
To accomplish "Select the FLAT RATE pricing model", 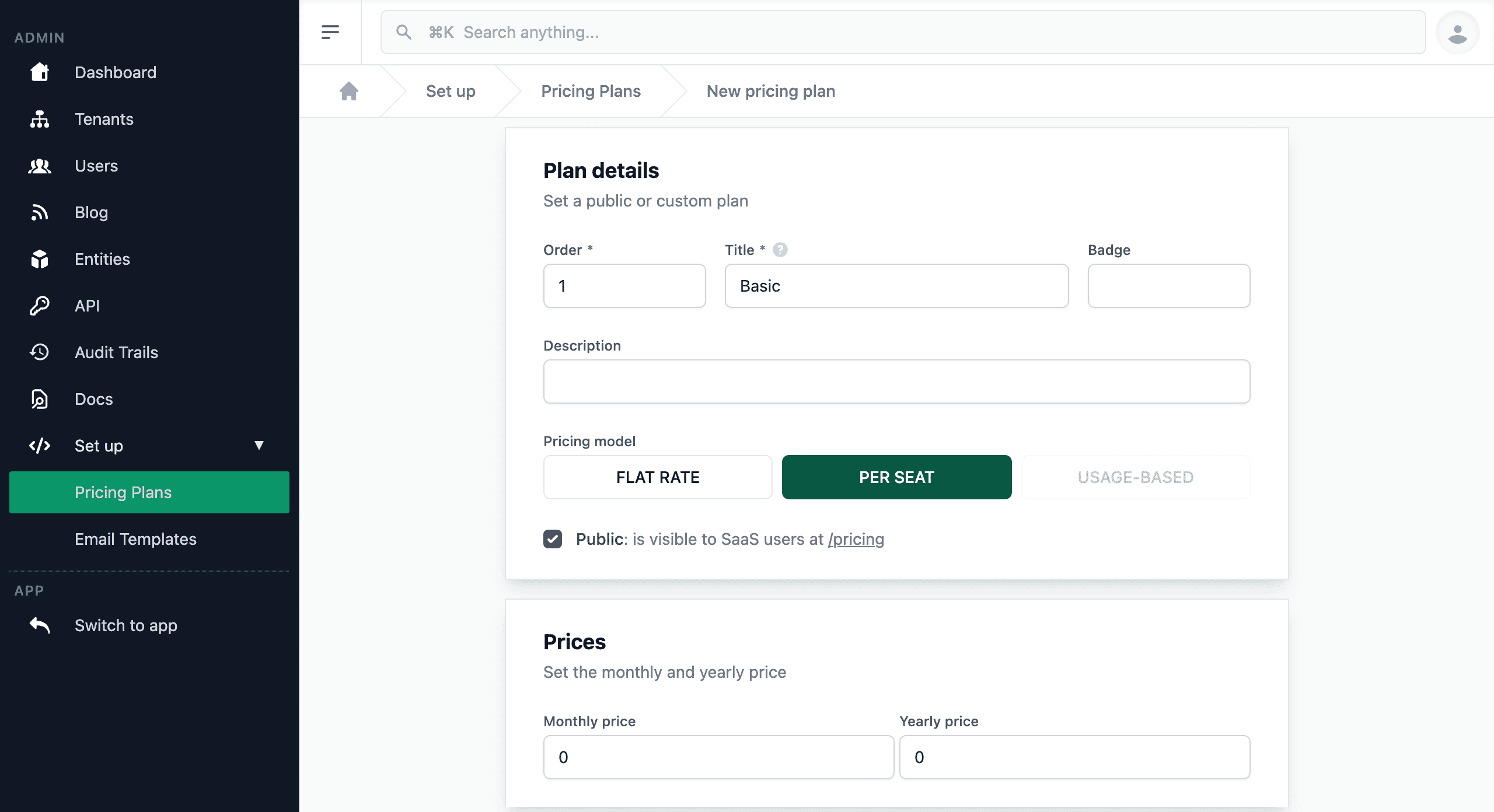I will tap(658, 477).
